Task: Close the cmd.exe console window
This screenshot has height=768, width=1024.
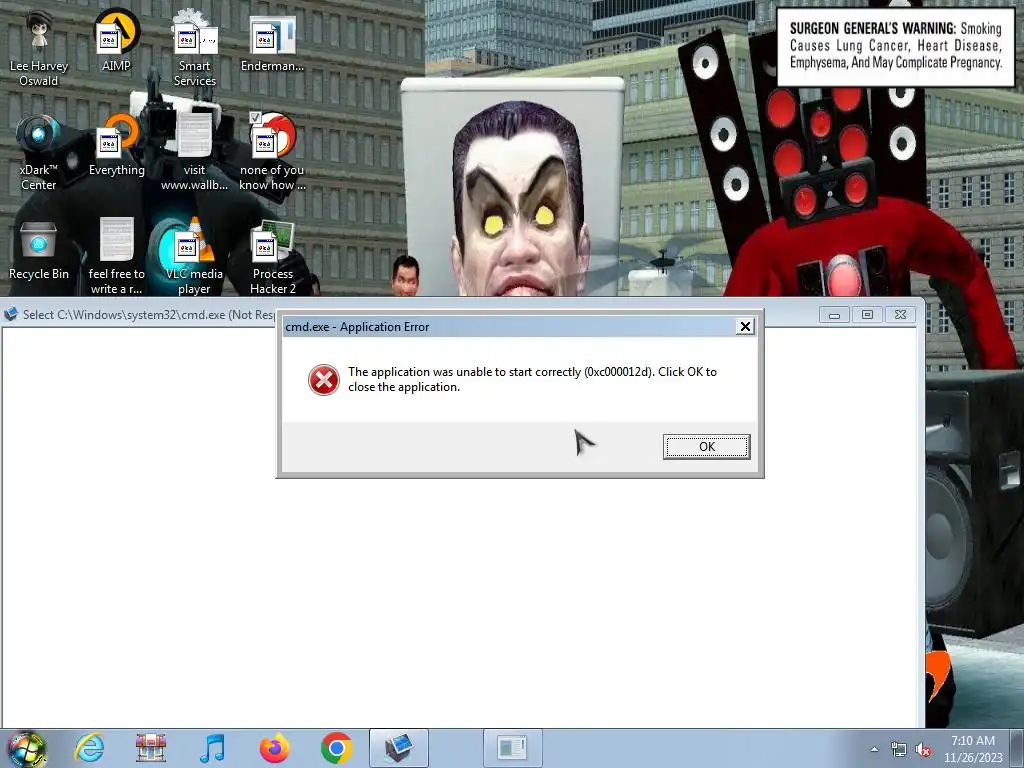Action: point(901,315)
